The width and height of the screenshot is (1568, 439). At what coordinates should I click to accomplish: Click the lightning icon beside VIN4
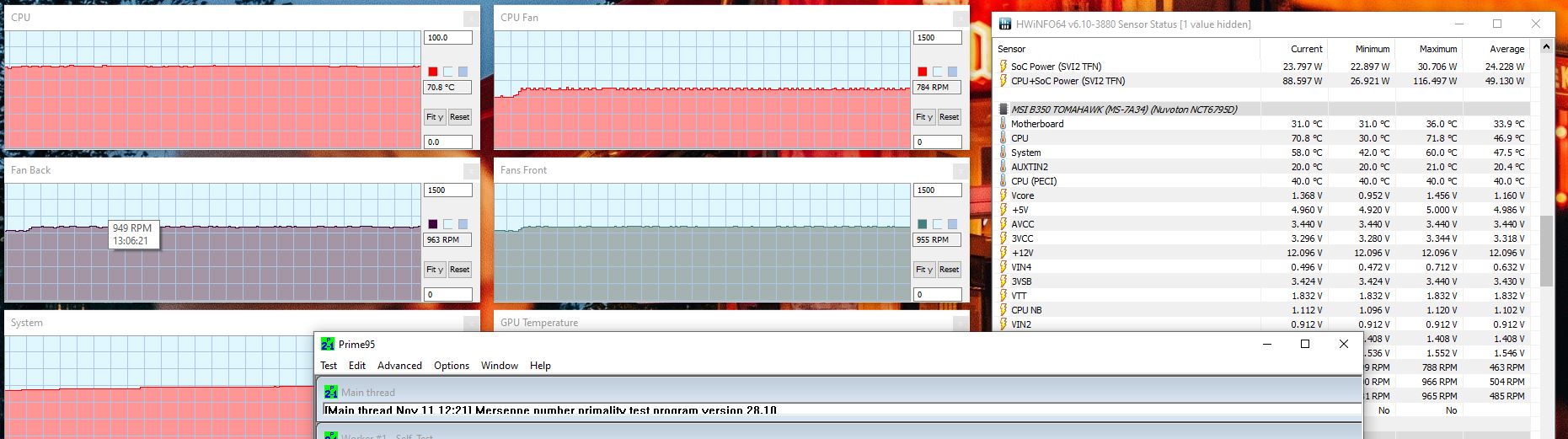[x=1003, y=267]
